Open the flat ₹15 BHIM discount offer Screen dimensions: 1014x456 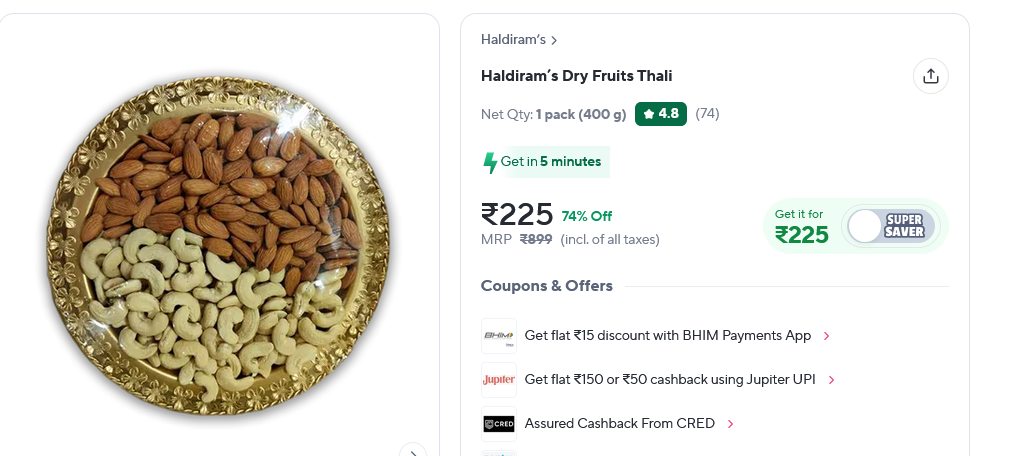pyautogui.click(x=667, y=336)
